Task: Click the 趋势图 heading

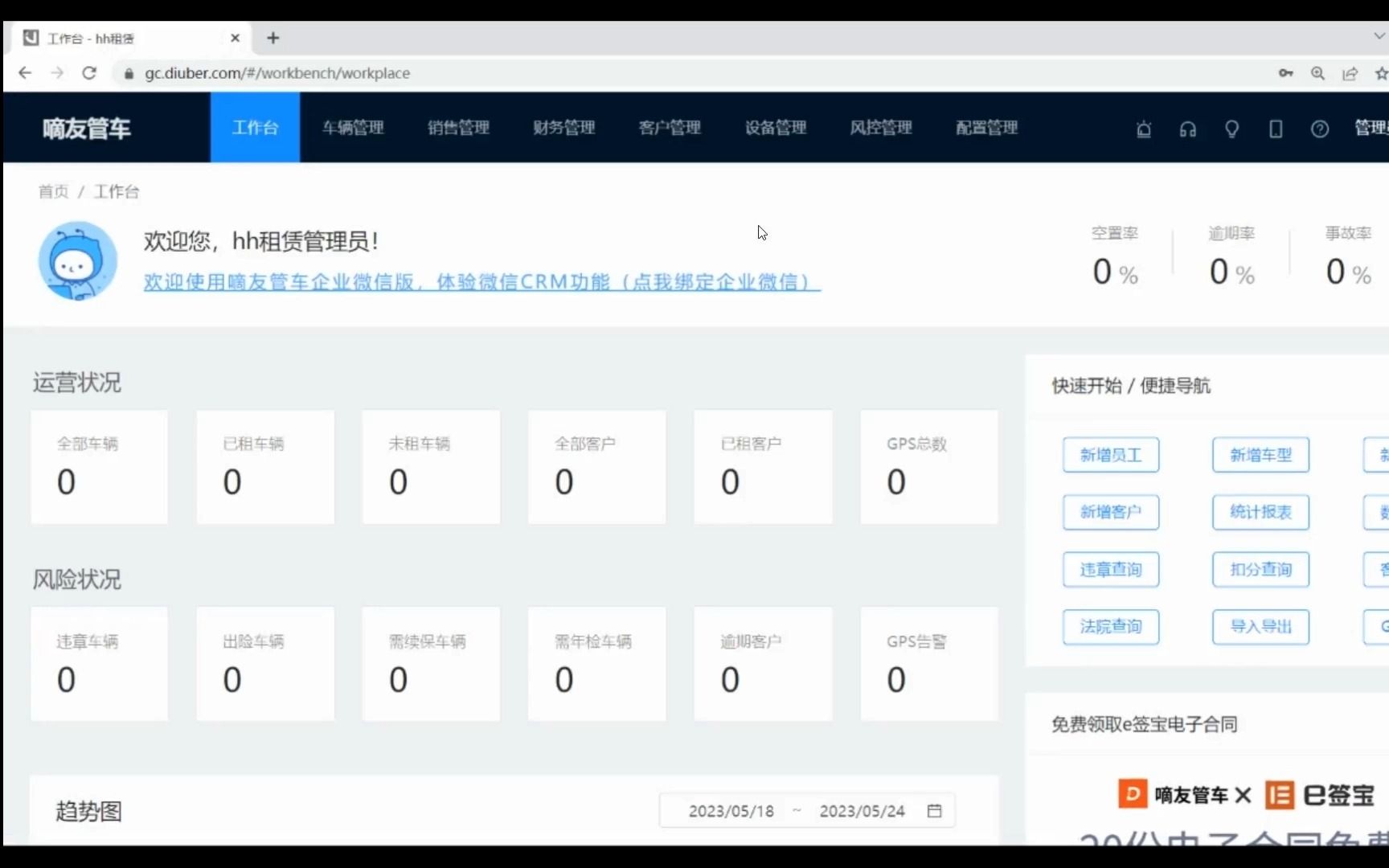Action: [x=88, y=811]
